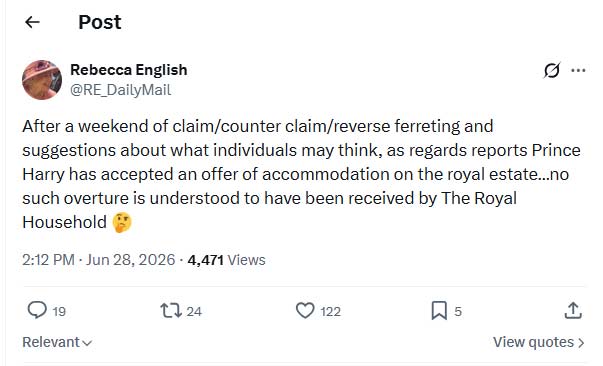
Task: Open the @RE_DailyMail handle link
Action: [120, 90]
